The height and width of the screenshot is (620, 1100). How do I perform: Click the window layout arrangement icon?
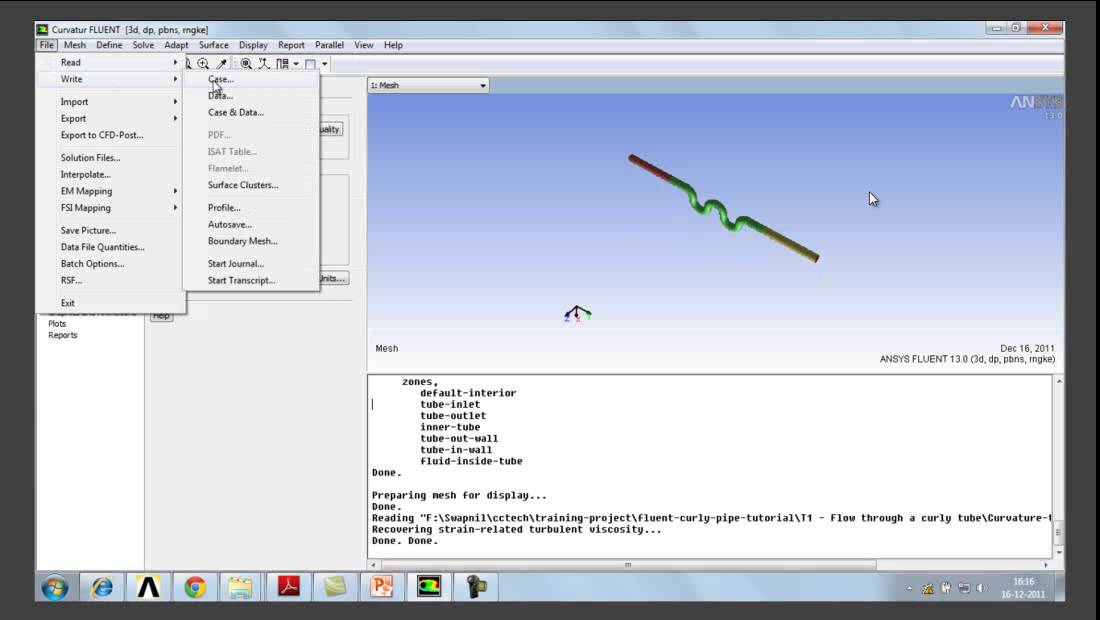pyautogui.click(x=283, y=64)
